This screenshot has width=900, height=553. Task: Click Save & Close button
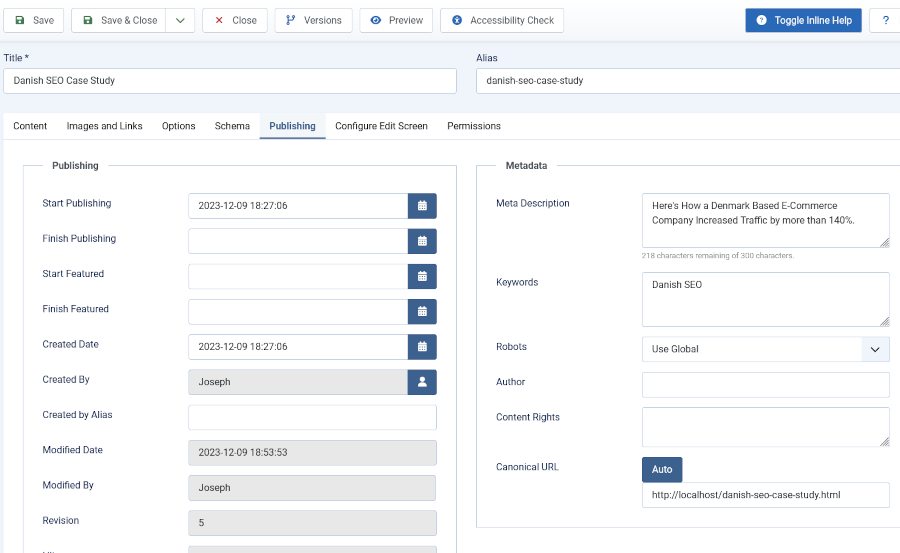(x=119, y=20)
